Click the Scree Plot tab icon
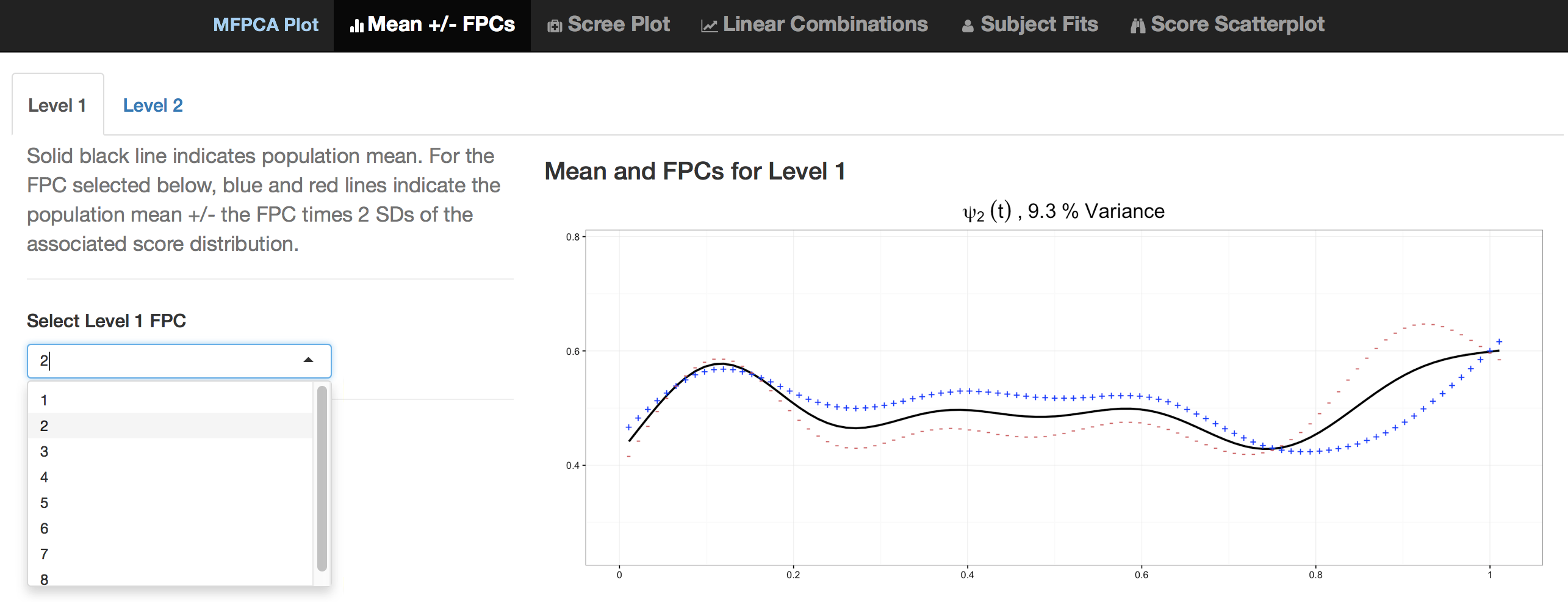Image resolution: width=1568 pixels, height=602 pixels. point(555,26)
